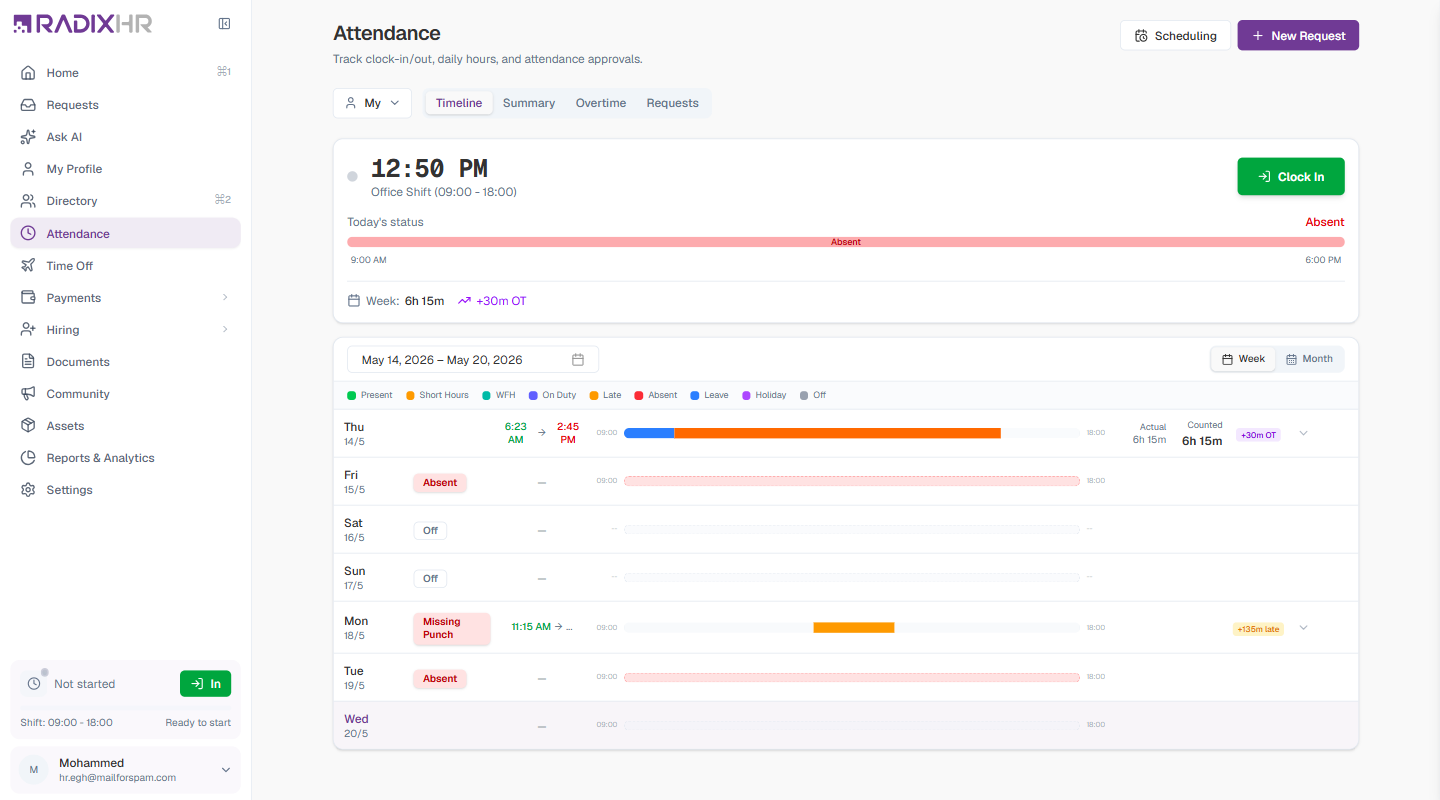Switch timeline to Month view

(x=1309, y=359)
